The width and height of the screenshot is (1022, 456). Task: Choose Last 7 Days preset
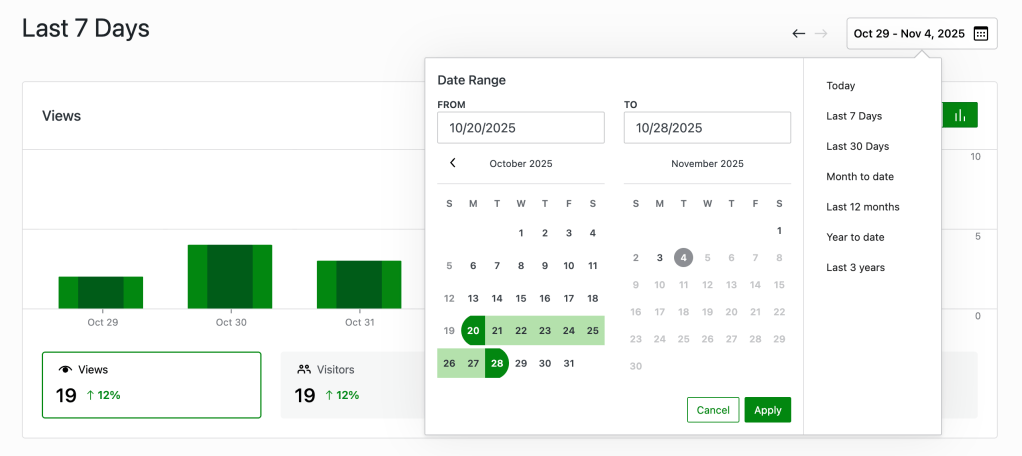(x=854, y=116)
